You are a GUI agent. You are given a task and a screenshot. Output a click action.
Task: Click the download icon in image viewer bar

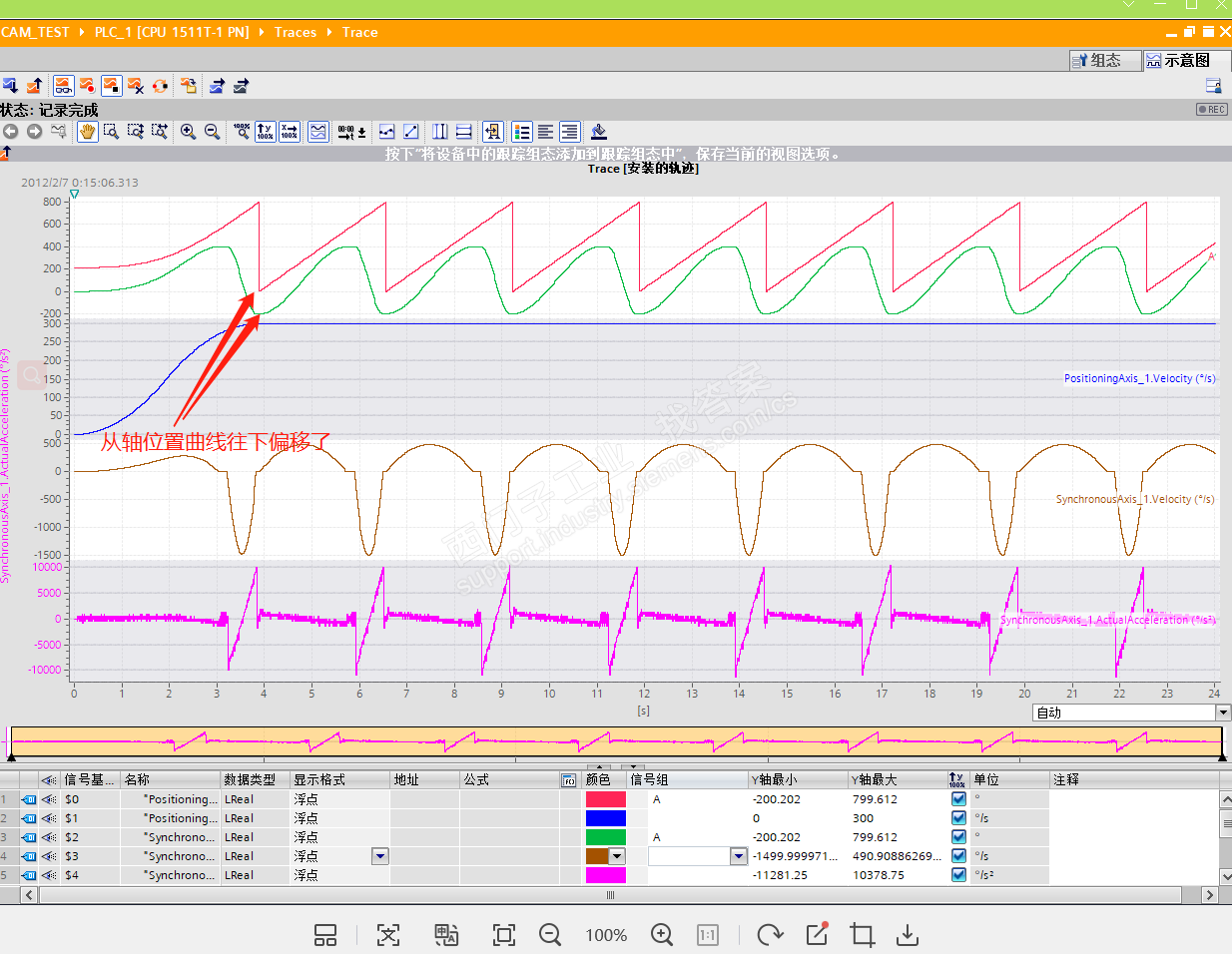point(907,935)
